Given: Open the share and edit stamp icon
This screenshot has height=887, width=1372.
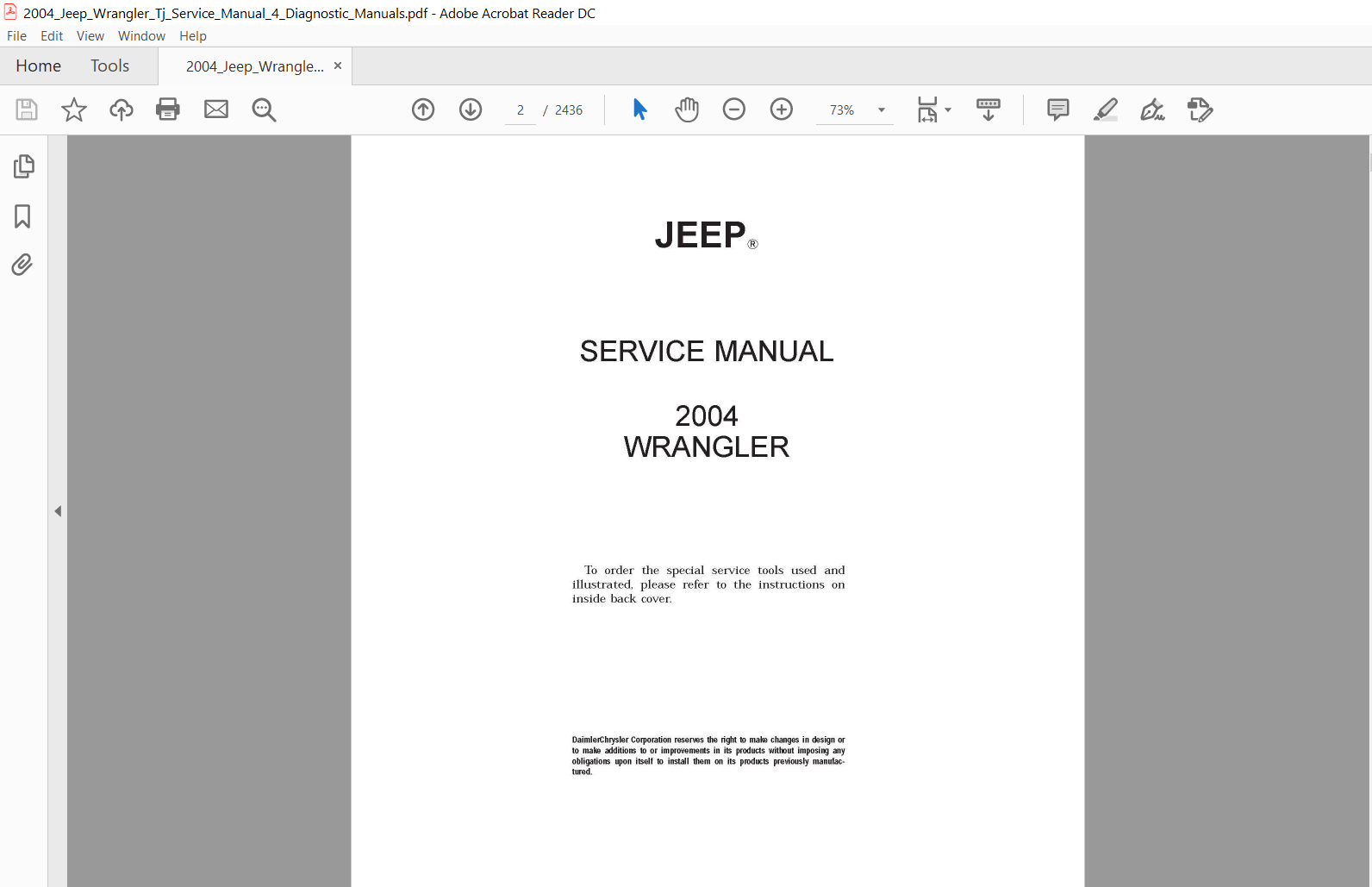Looking at the screenshot, I should tap(1200, 109).
